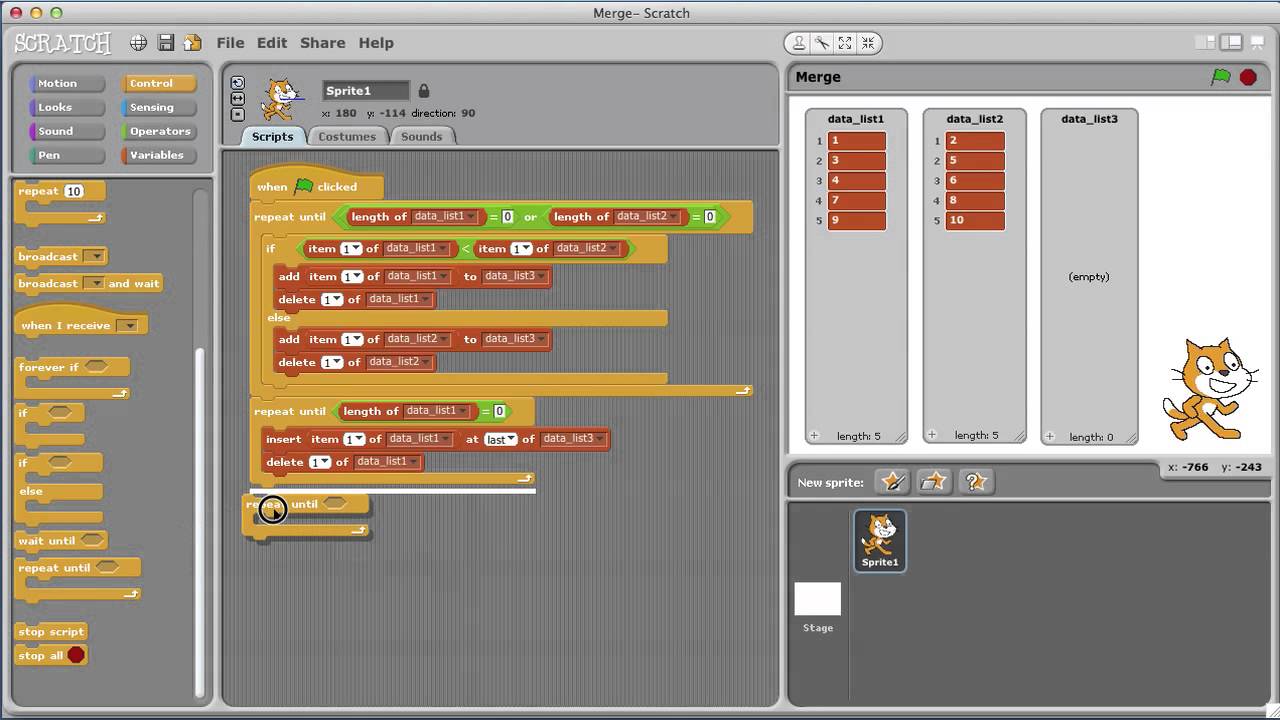Switch to full stage view mode
Viewport: 1280px width, 720px height.
tap(1231, 43)
